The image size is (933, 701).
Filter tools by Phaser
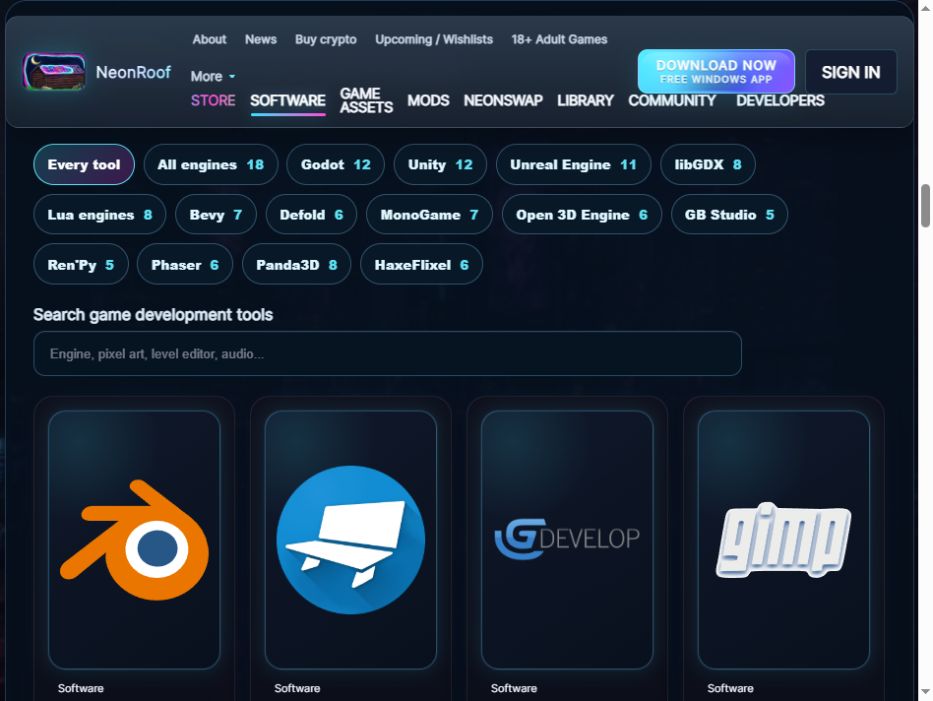(185, 264)
